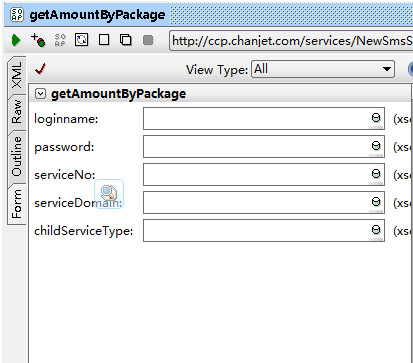The height and width of the screenshot is (363, 413).
Task: Toggle the nil circle icon in the password field
Action: point(376,146)
